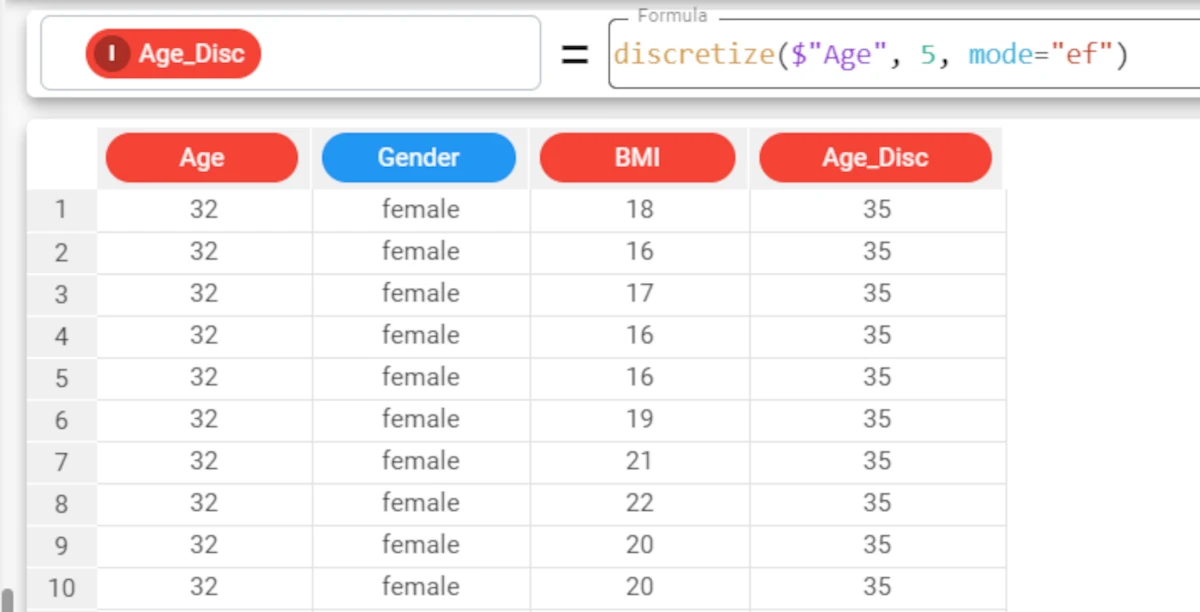Click Age_Disc value 35 in row 2
1200x612 pixels.
coord(877,251)
